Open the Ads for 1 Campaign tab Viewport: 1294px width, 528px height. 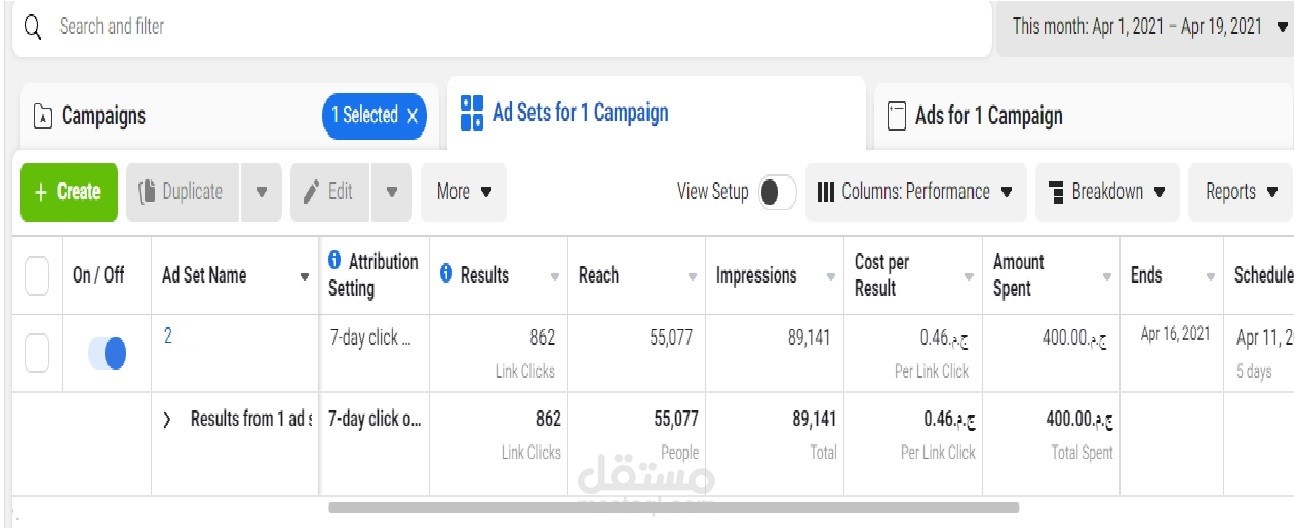[988, 116]
